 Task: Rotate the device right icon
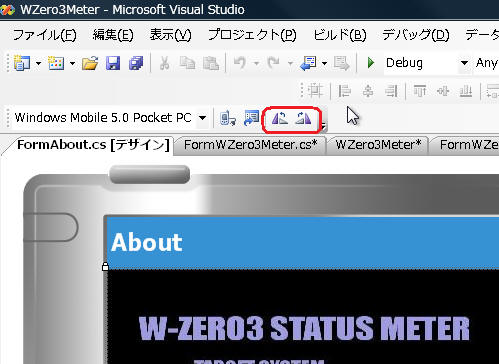coord(303,118)
